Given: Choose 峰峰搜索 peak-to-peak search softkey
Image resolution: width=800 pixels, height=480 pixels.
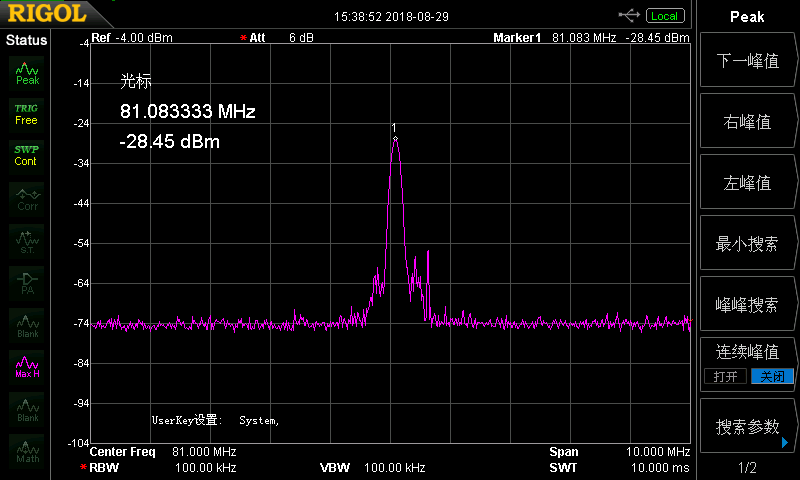Looking at the screenshot, I should click(x=747, y=305).
